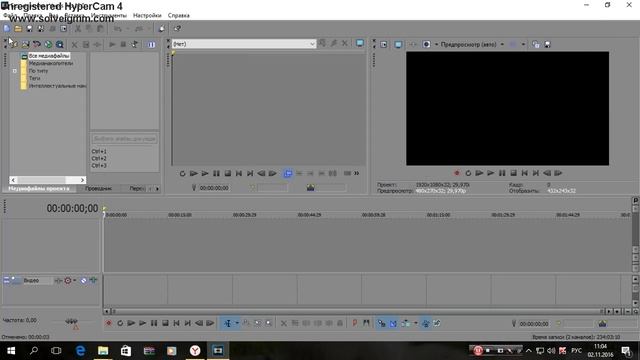Click the Import Media icon in the Project Media toolbar
This screenshot has width=640, height=360.
14,44
